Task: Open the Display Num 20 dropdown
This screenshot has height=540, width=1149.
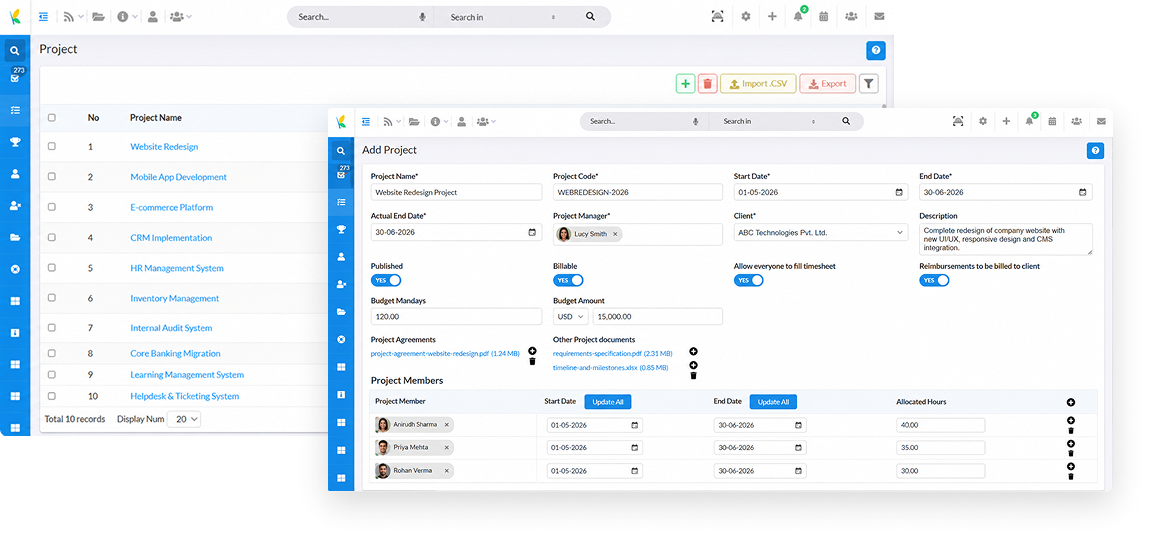Action: click(184, 419)
